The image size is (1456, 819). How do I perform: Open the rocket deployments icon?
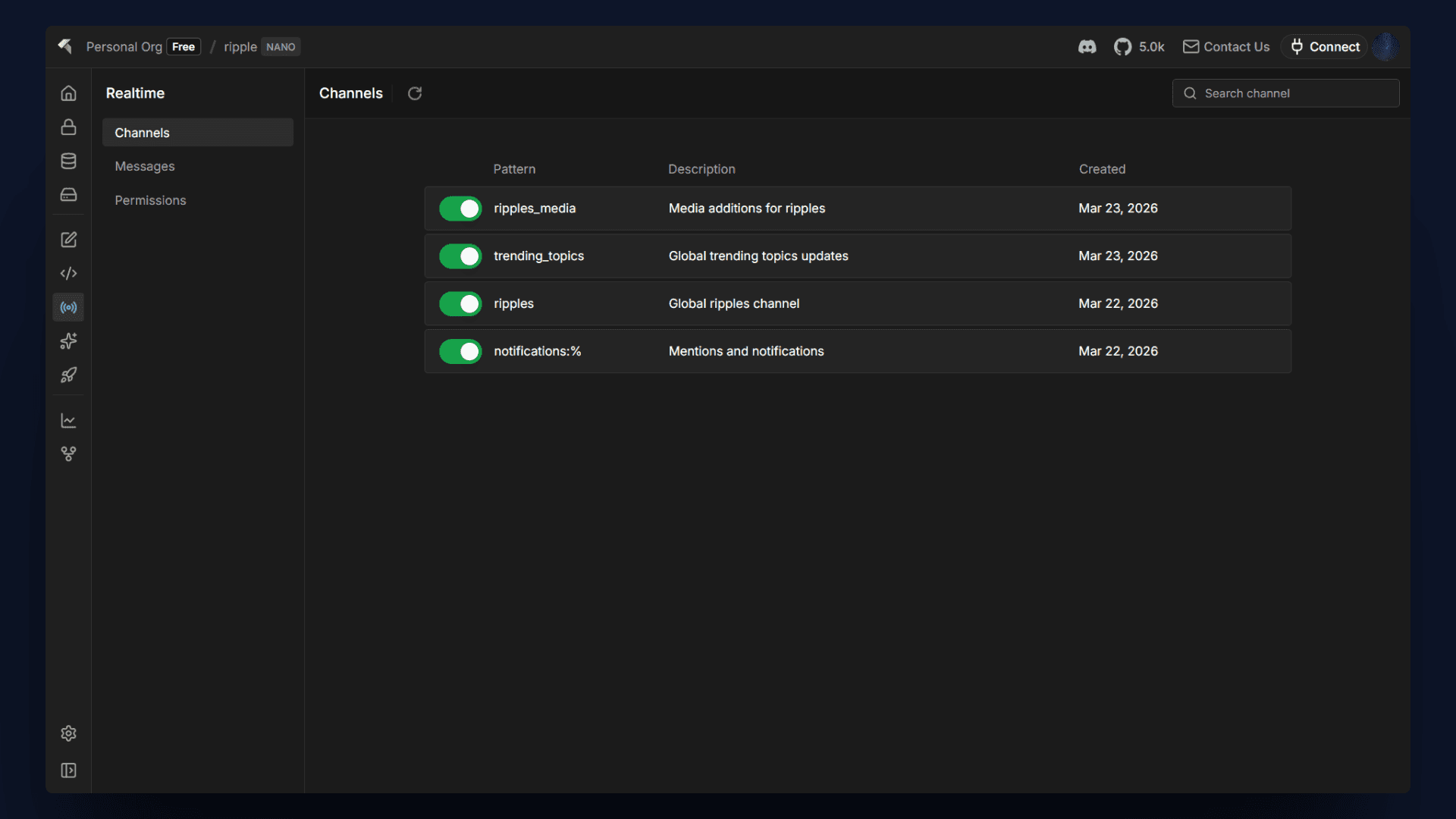tap(68, 375)
